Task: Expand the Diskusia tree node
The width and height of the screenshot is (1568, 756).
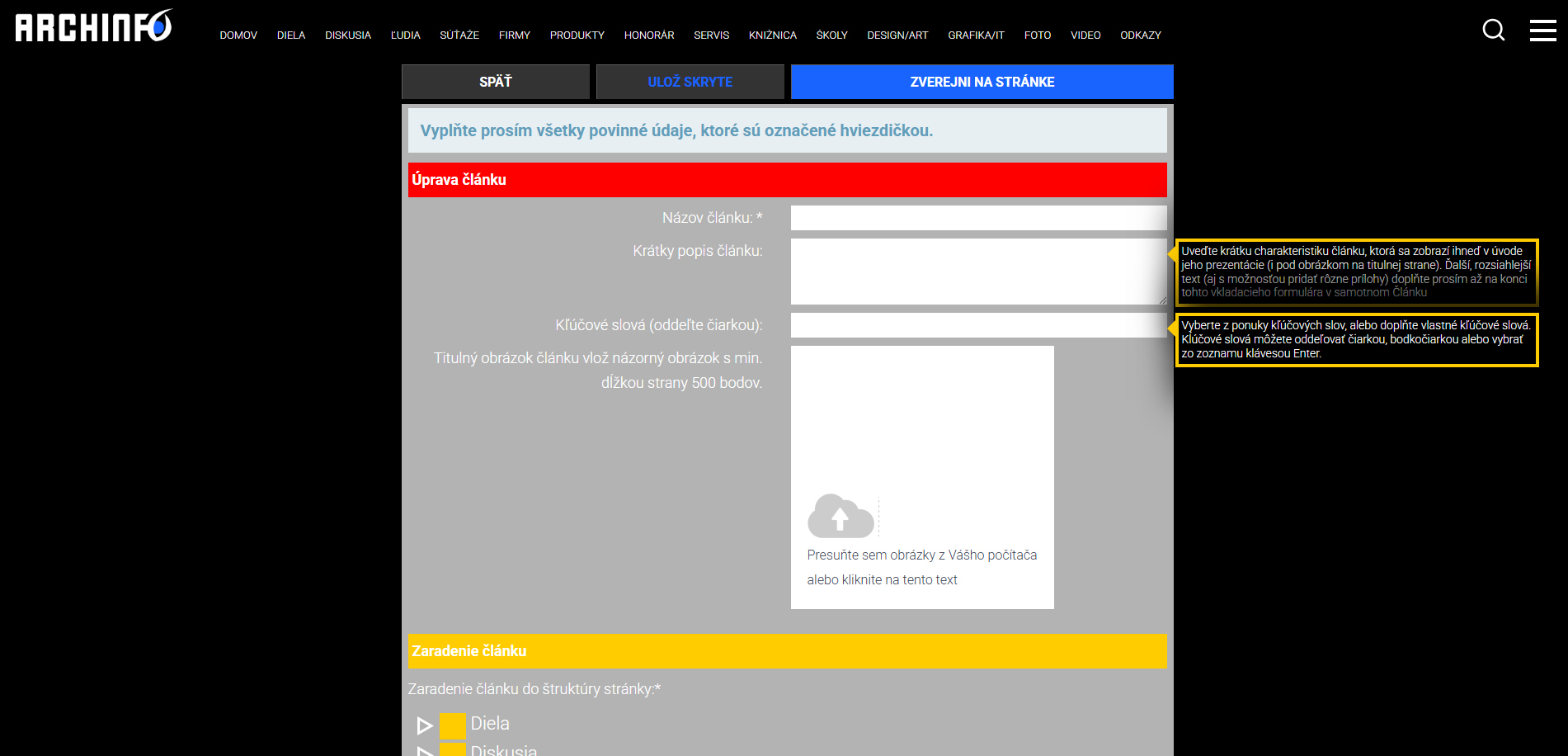Action: [x=425, y=751]
